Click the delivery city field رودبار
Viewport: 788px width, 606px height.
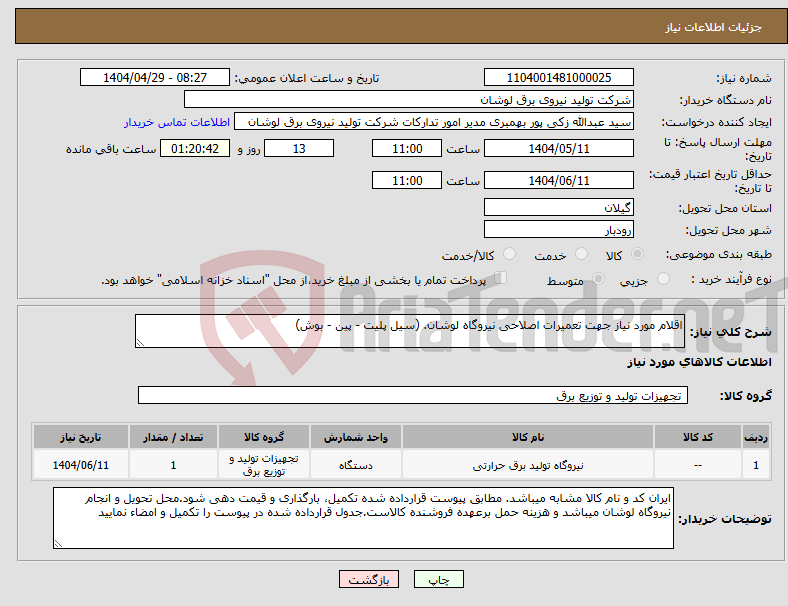click(558, 230)
